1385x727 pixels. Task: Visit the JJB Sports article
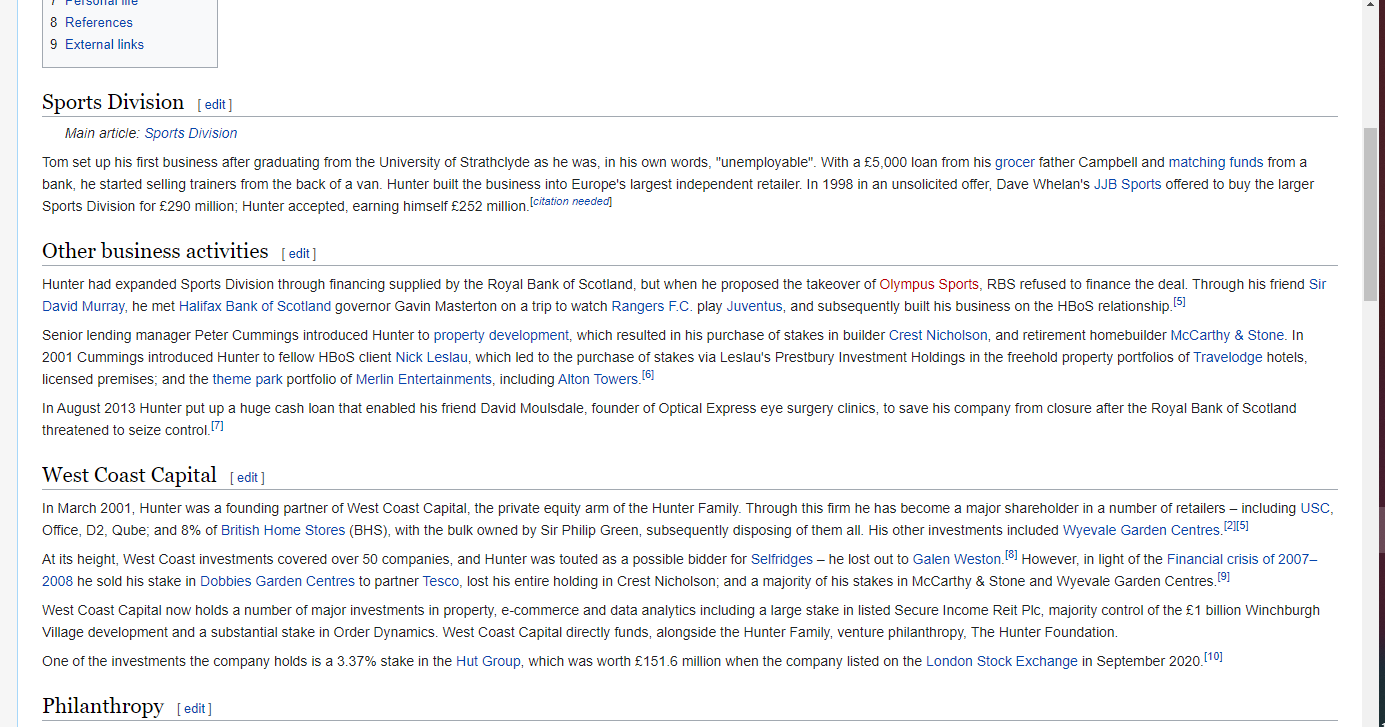[1127, 184]
